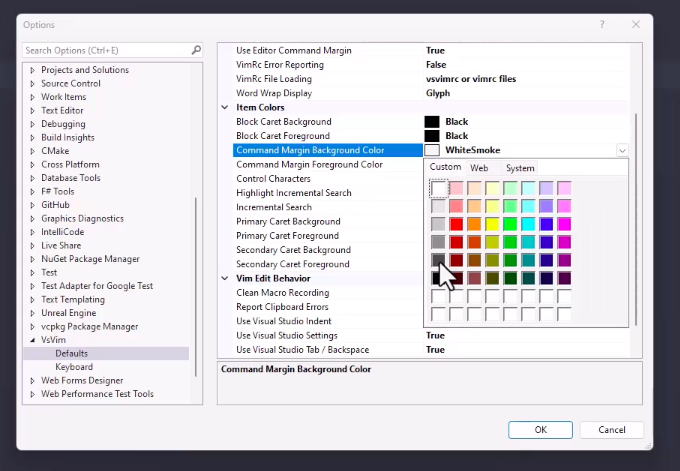Collapse the Vim Edit Behavior section
The image size is (680, 471).
pos(225,278)
